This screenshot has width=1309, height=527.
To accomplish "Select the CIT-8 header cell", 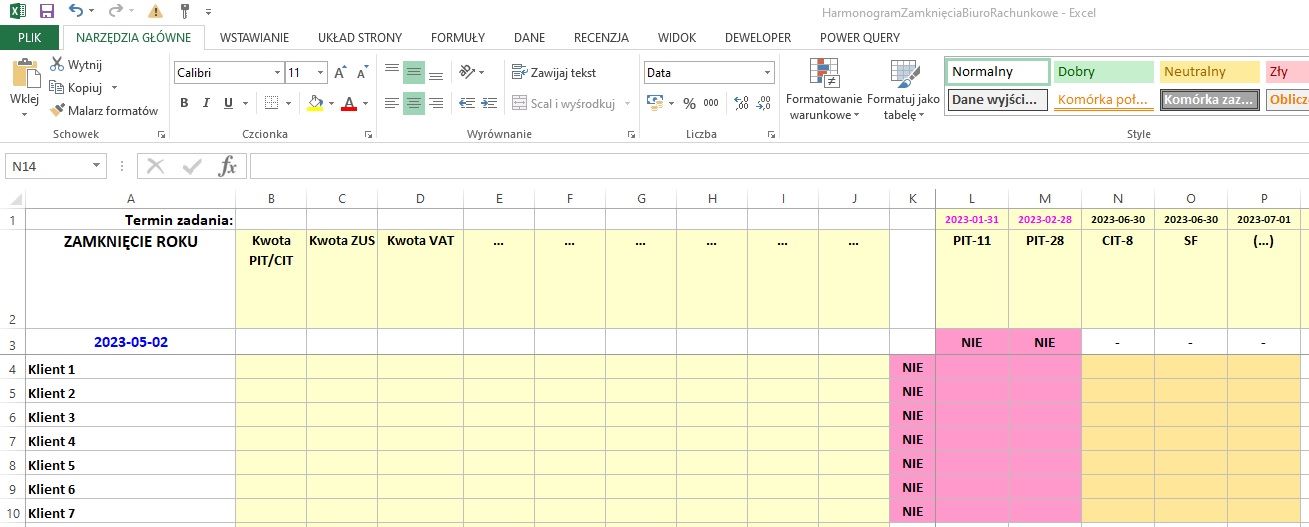I will pyautogui.click(x=1118, y=279).
